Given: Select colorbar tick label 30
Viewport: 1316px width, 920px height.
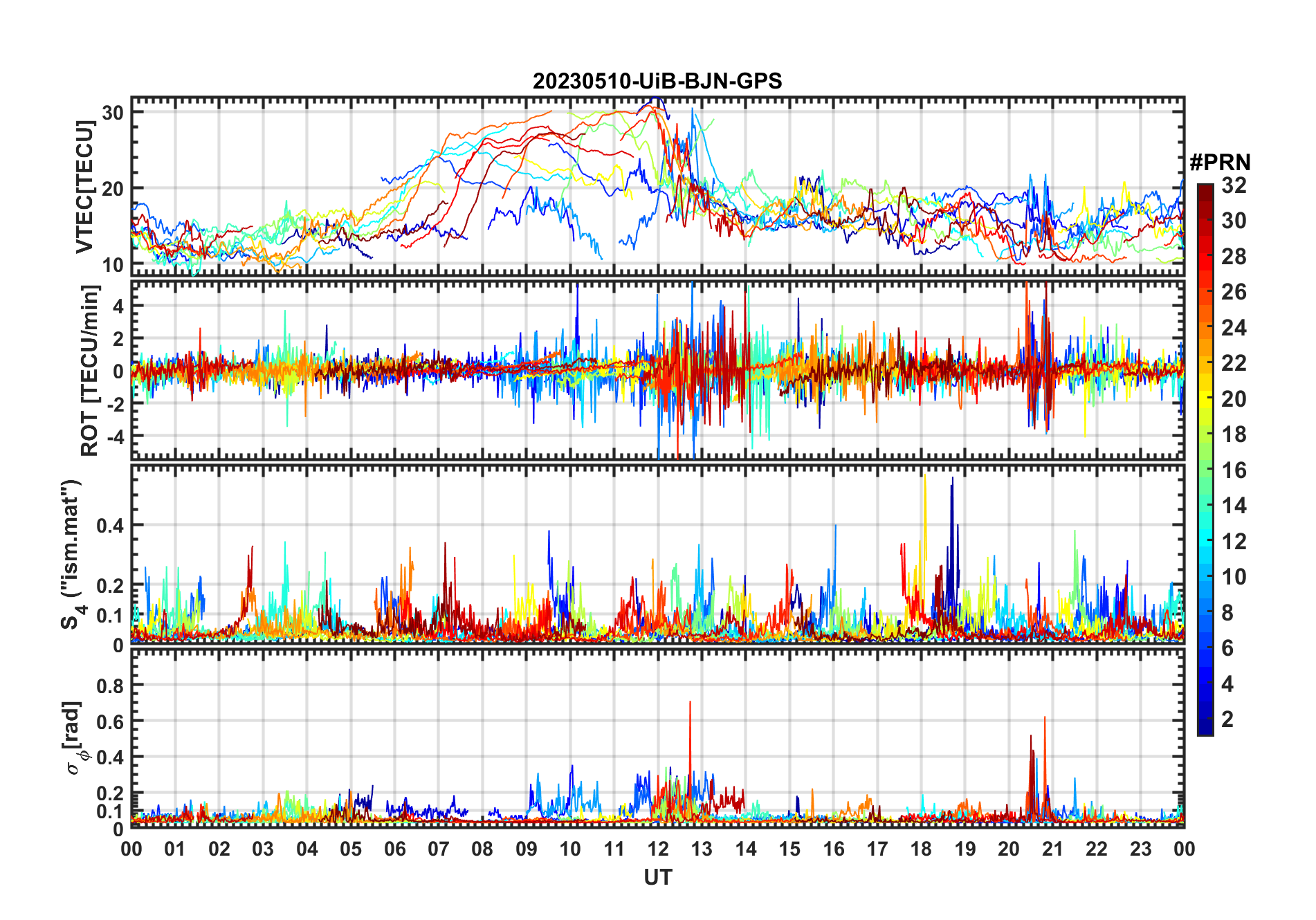Looking at the screenshot, I should [x=1234, y=221].
